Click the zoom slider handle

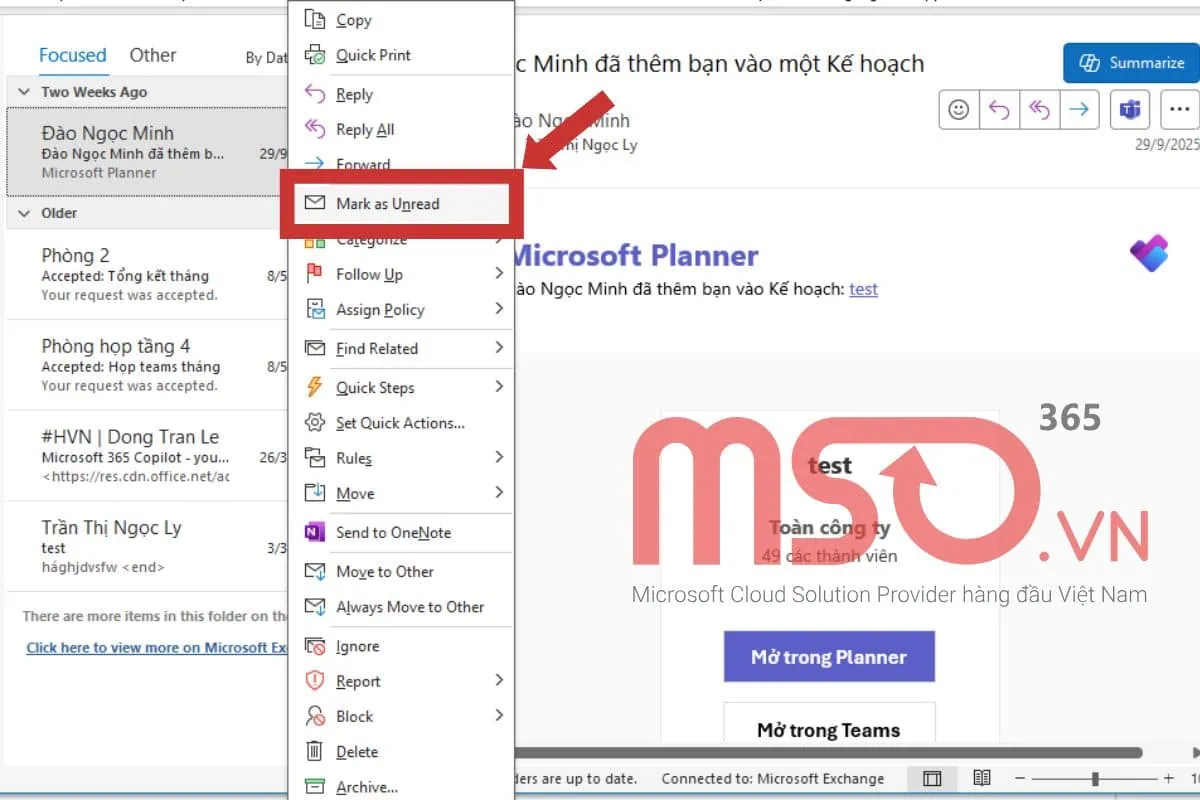pos(1096,778)
